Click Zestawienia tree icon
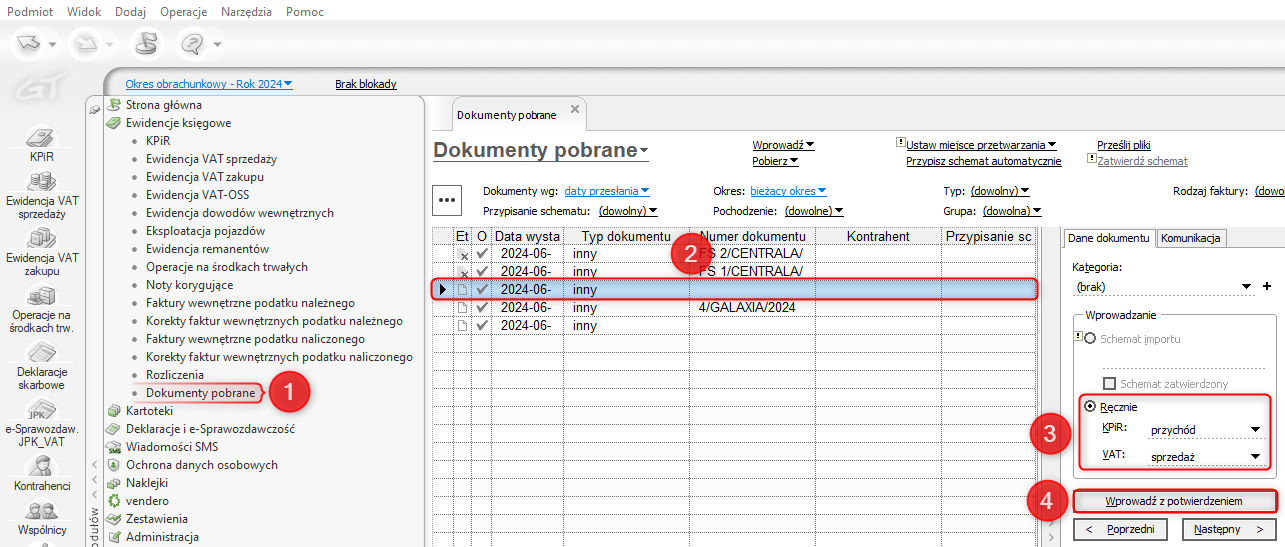 [x=114, y=519]
